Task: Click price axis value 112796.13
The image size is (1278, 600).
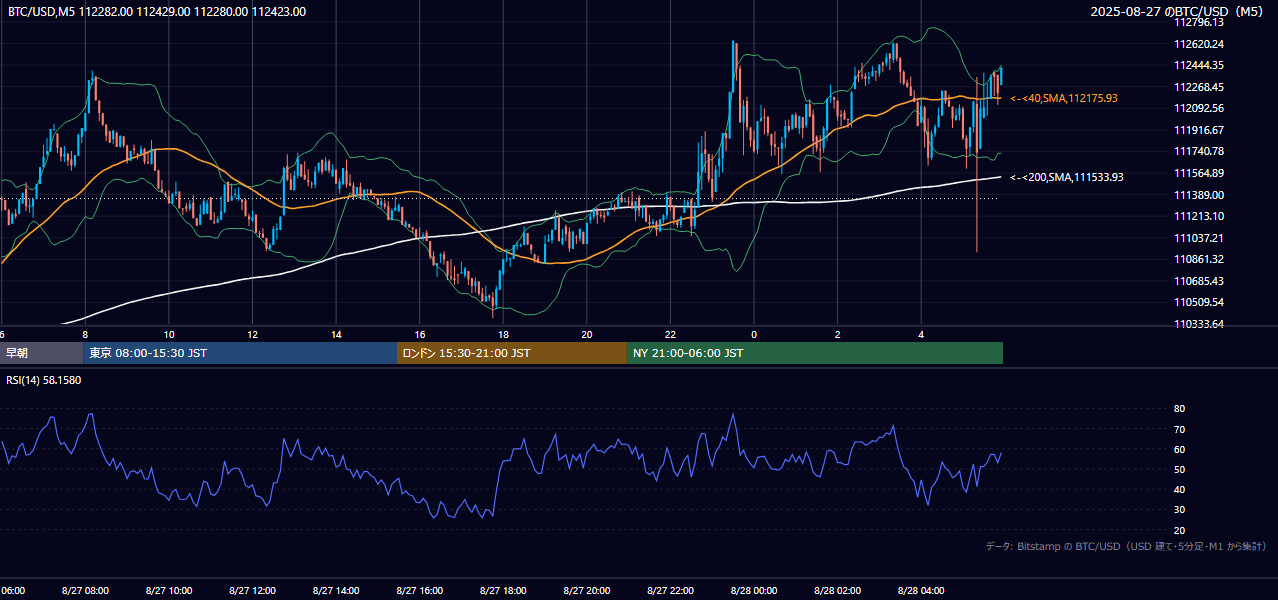Action: click(x=1199, y=22)
